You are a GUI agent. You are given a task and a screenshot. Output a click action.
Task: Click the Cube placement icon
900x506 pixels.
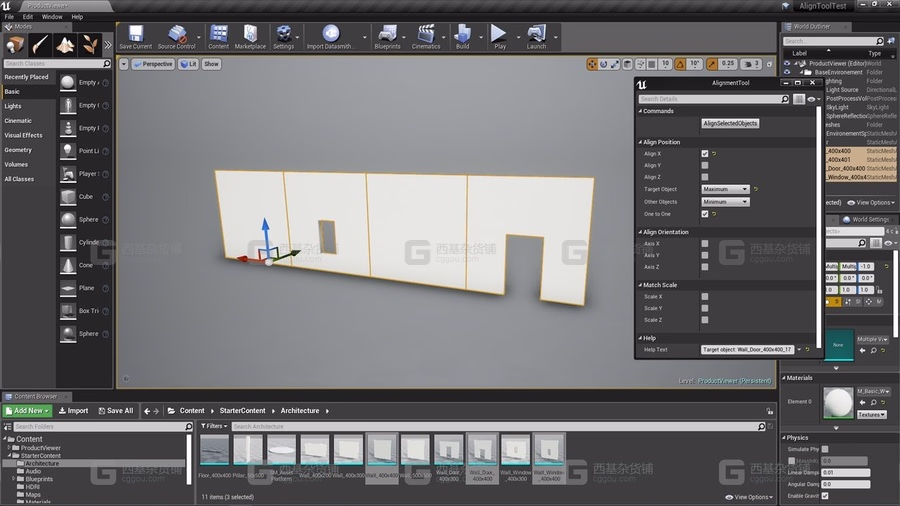68,197
